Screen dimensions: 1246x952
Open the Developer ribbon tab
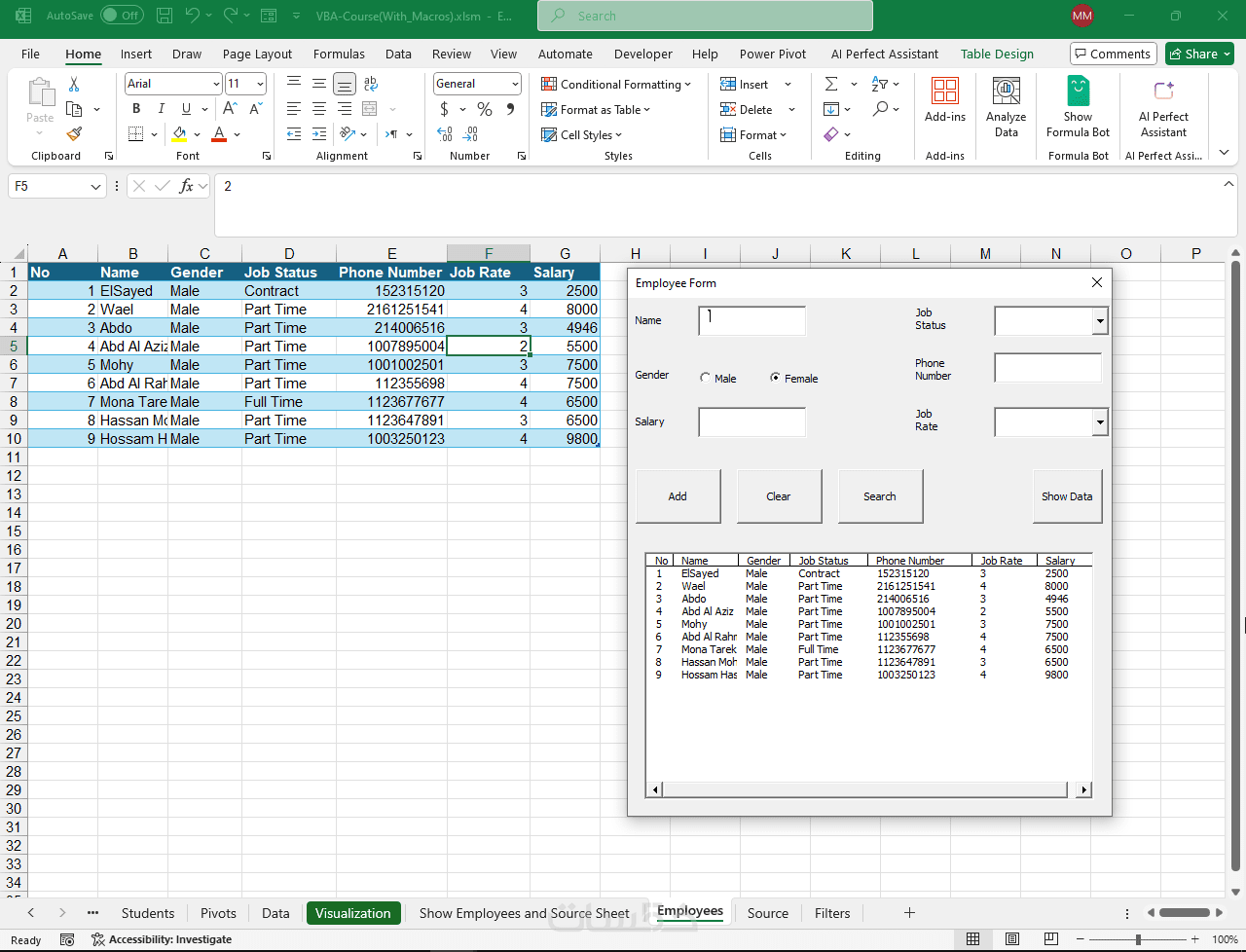click(643, 55)
